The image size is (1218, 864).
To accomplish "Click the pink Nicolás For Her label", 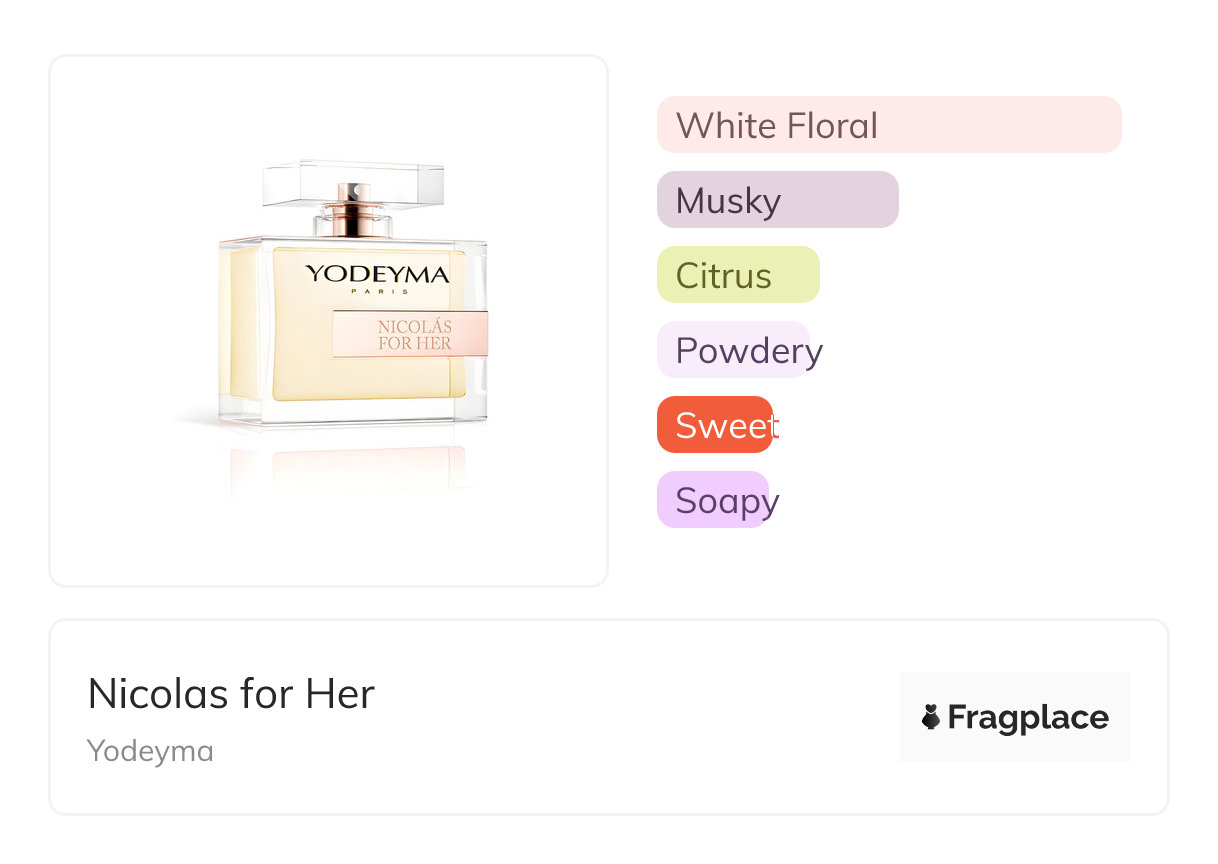I will click(410, 334).
